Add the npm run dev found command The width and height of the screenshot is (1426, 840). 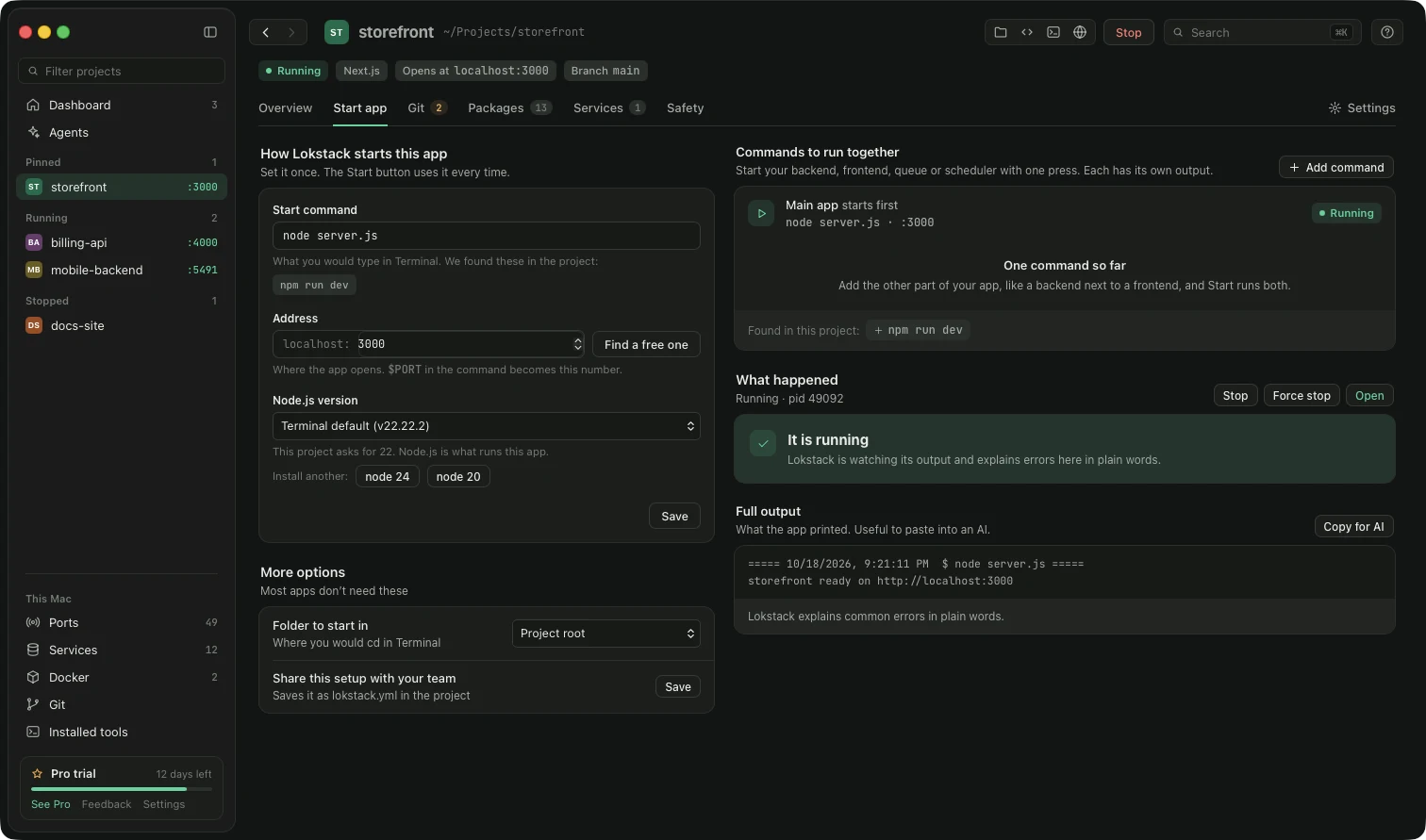pyautogui.click(x=919, y=330)
